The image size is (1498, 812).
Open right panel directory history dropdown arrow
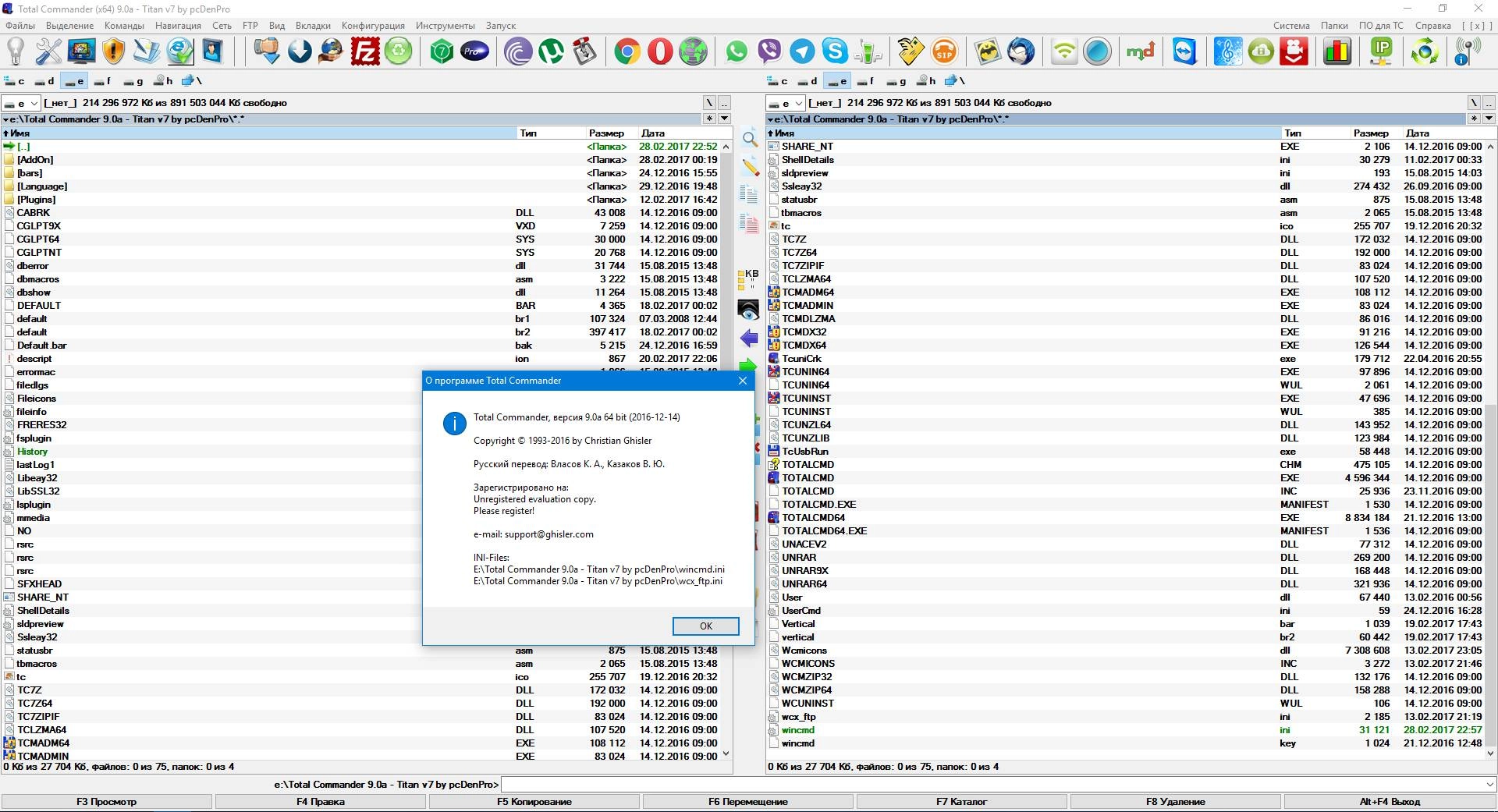click(x=1489, y=119)
